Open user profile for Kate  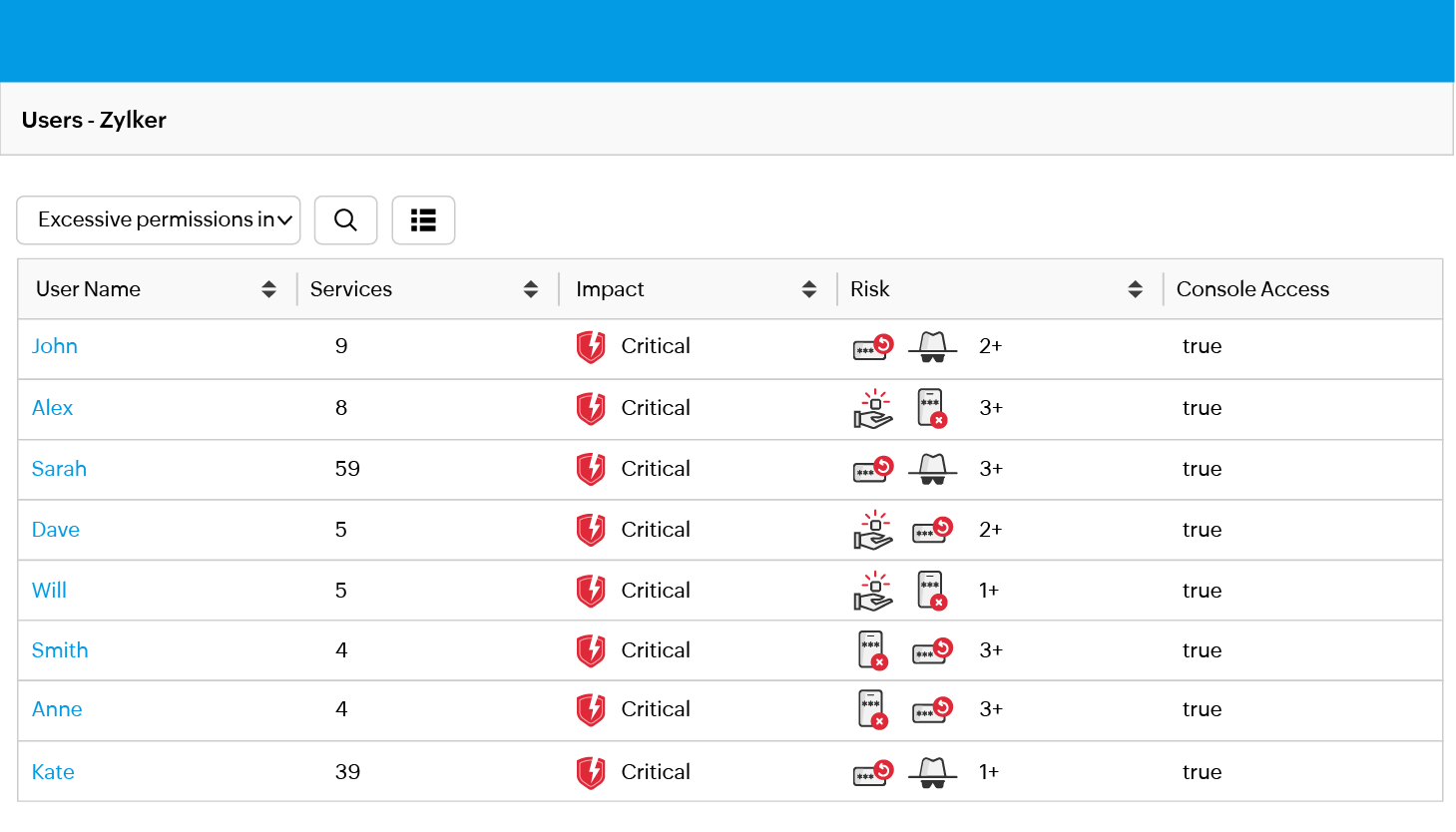(x=52, y=772)
